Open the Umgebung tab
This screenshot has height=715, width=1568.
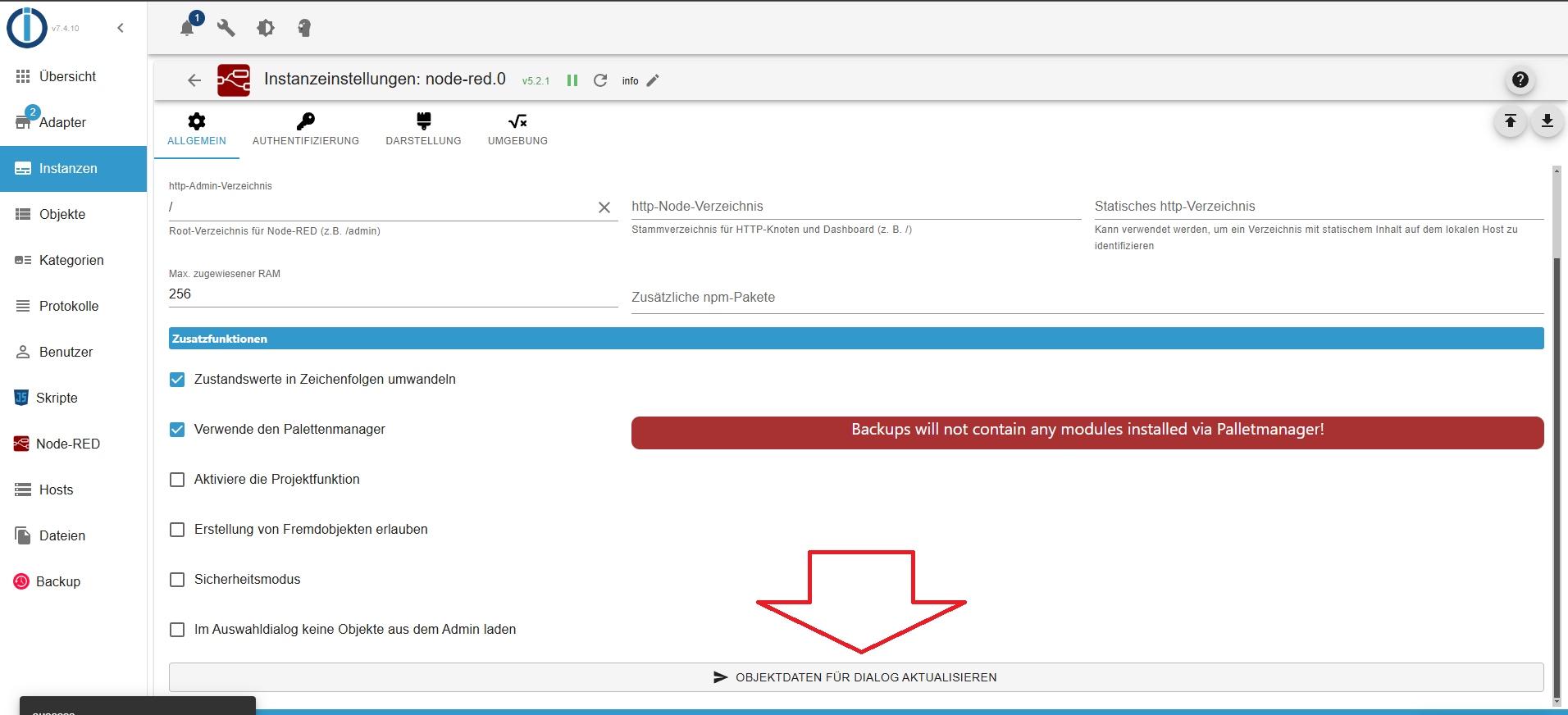[517, 130]
